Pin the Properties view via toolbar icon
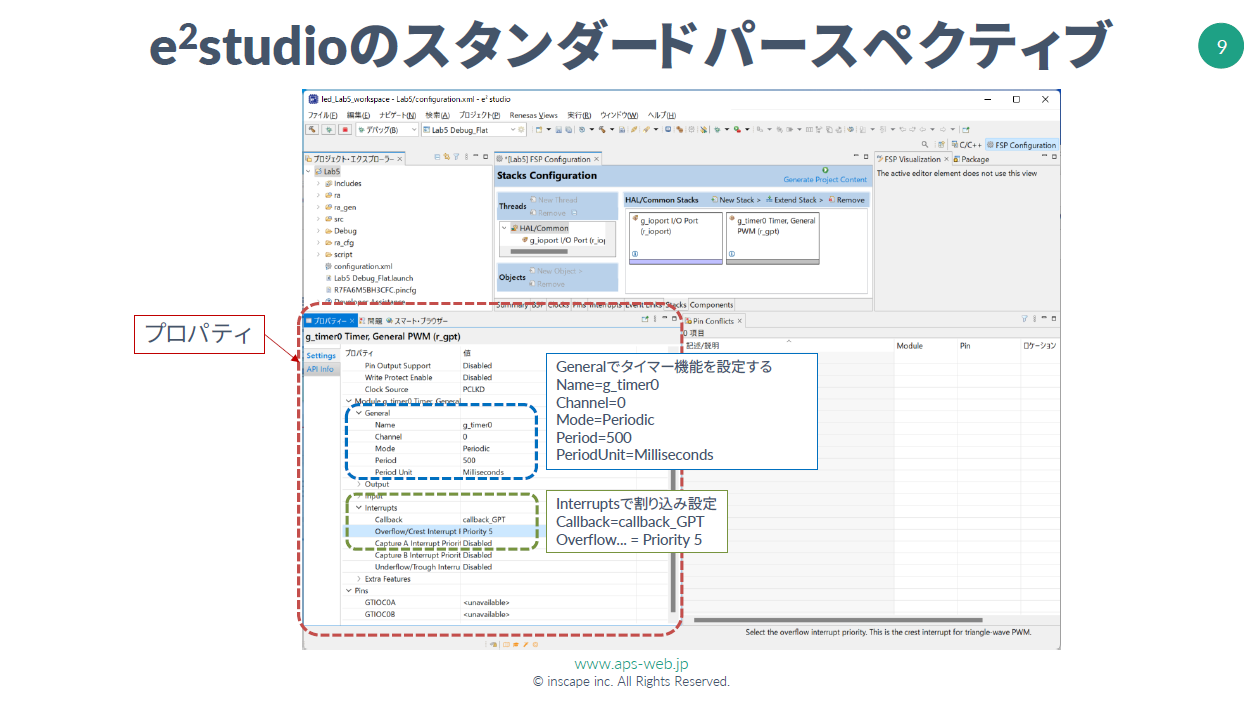This screenshot has height=701, width=1259. pos(645,320)
